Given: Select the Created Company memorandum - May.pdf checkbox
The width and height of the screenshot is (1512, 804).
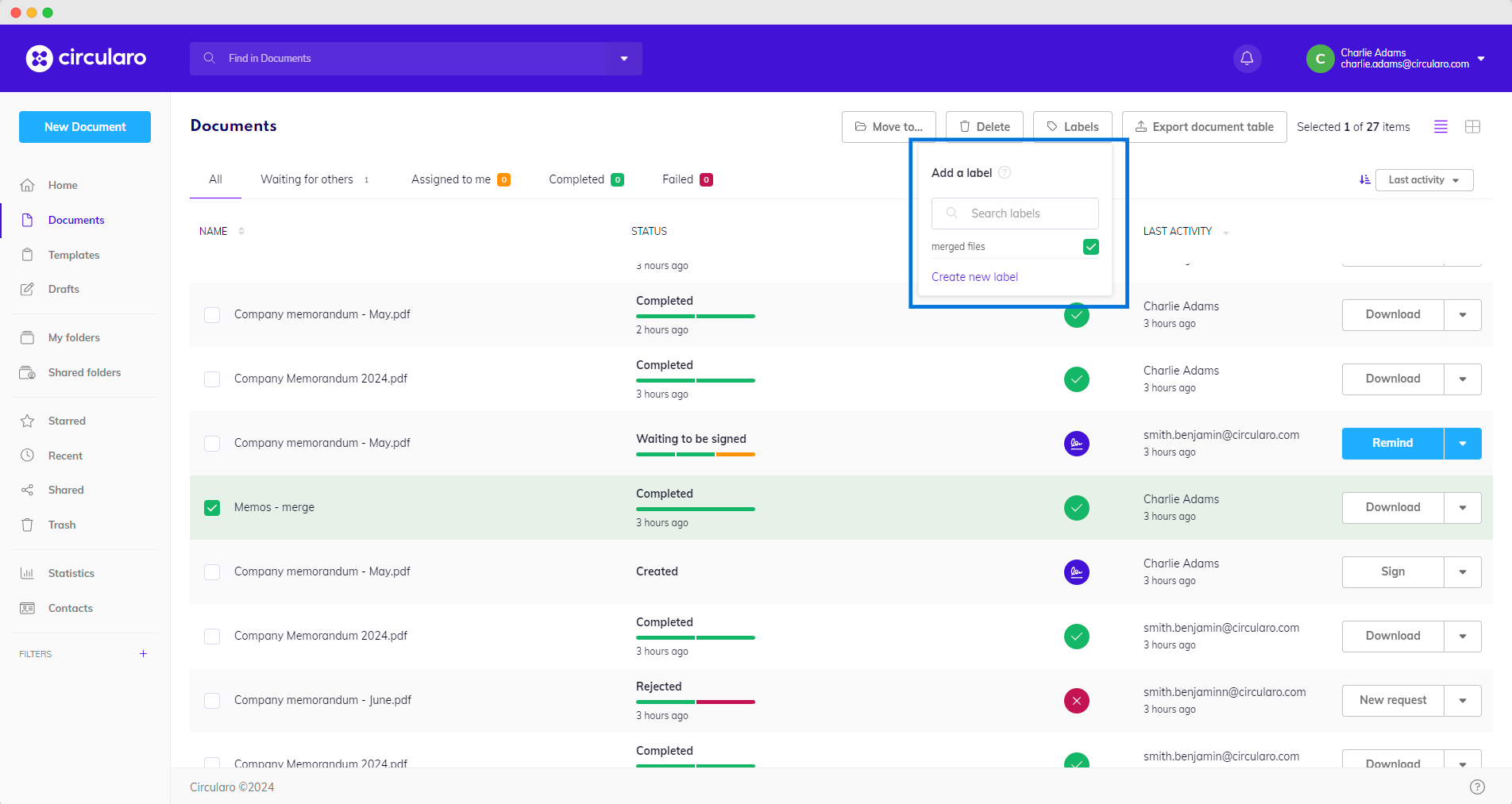Looking at the screenshot, I should (212, 571).
